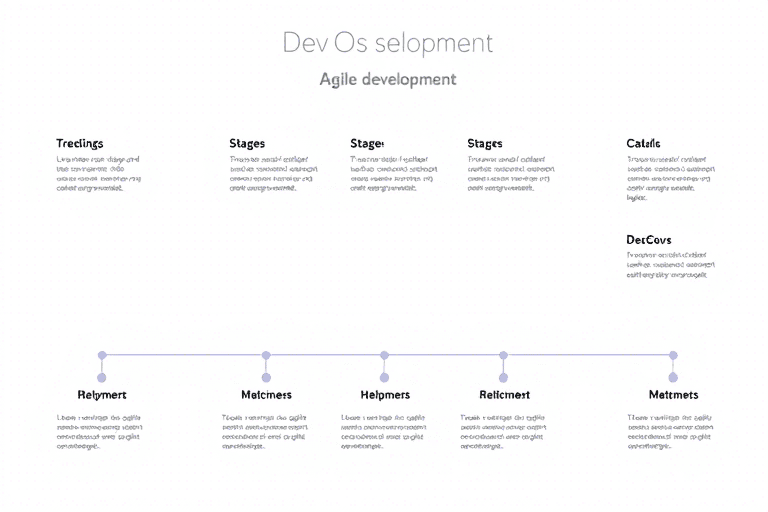
Task: Open the Catalle section heading
Action: (x=643, y=144)
